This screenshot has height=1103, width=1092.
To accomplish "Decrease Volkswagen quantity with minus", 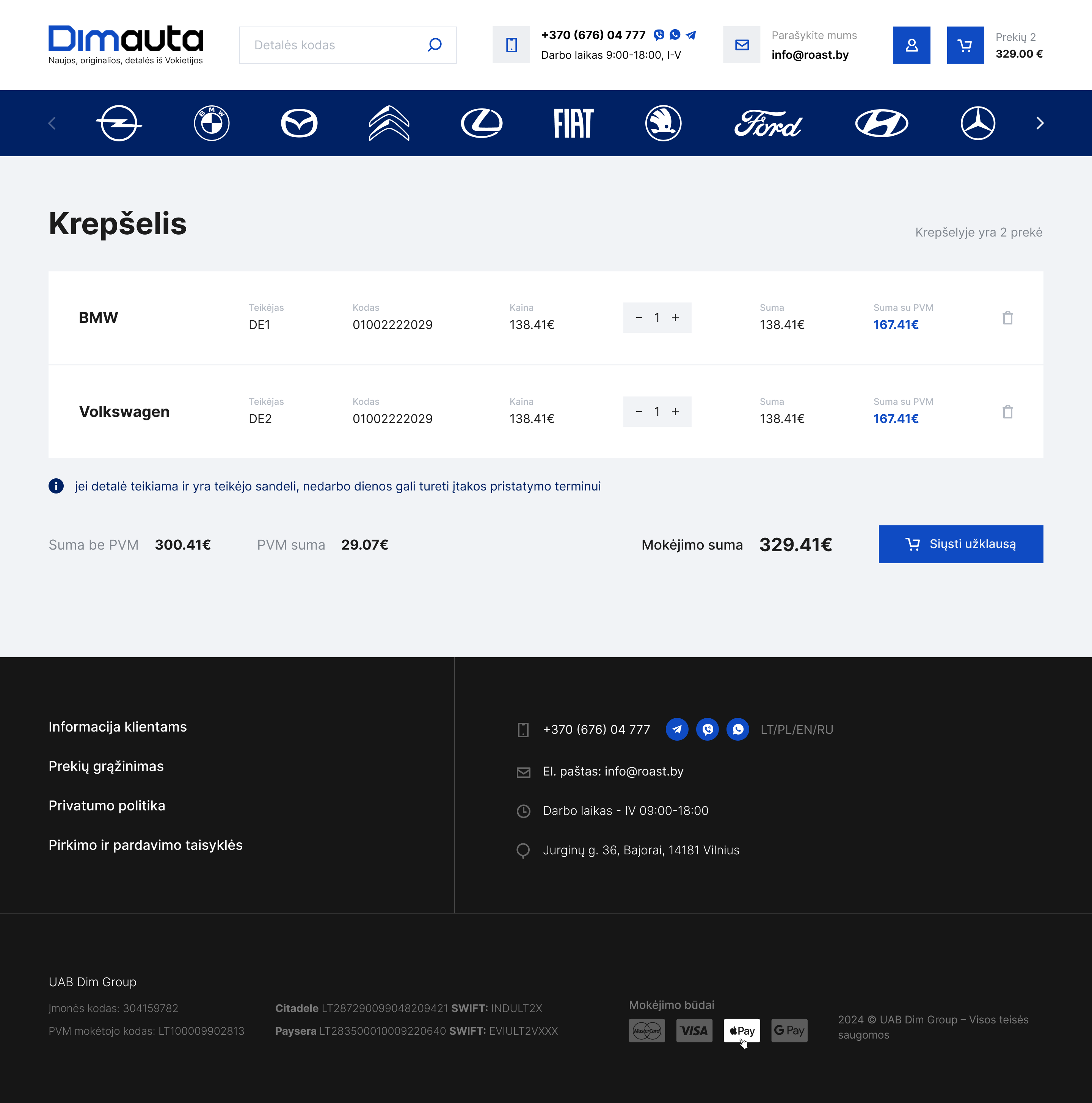I will (x=639, y=412).
